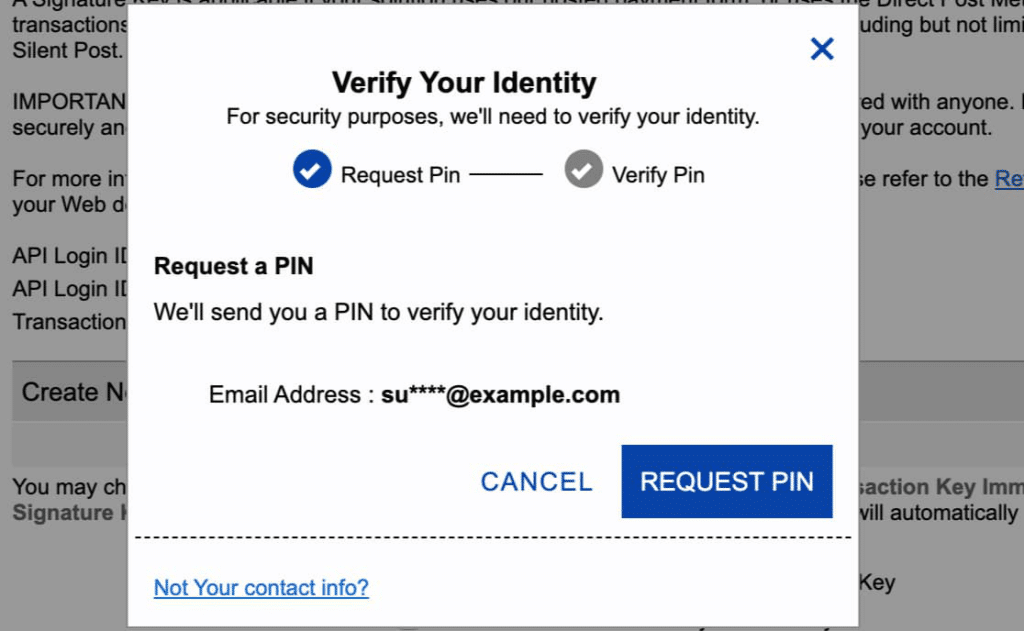The width and height of the screenshot is (1024, 631).
Task: Close the Verify Your Identity dialog with the X
Action: (822, 48)
